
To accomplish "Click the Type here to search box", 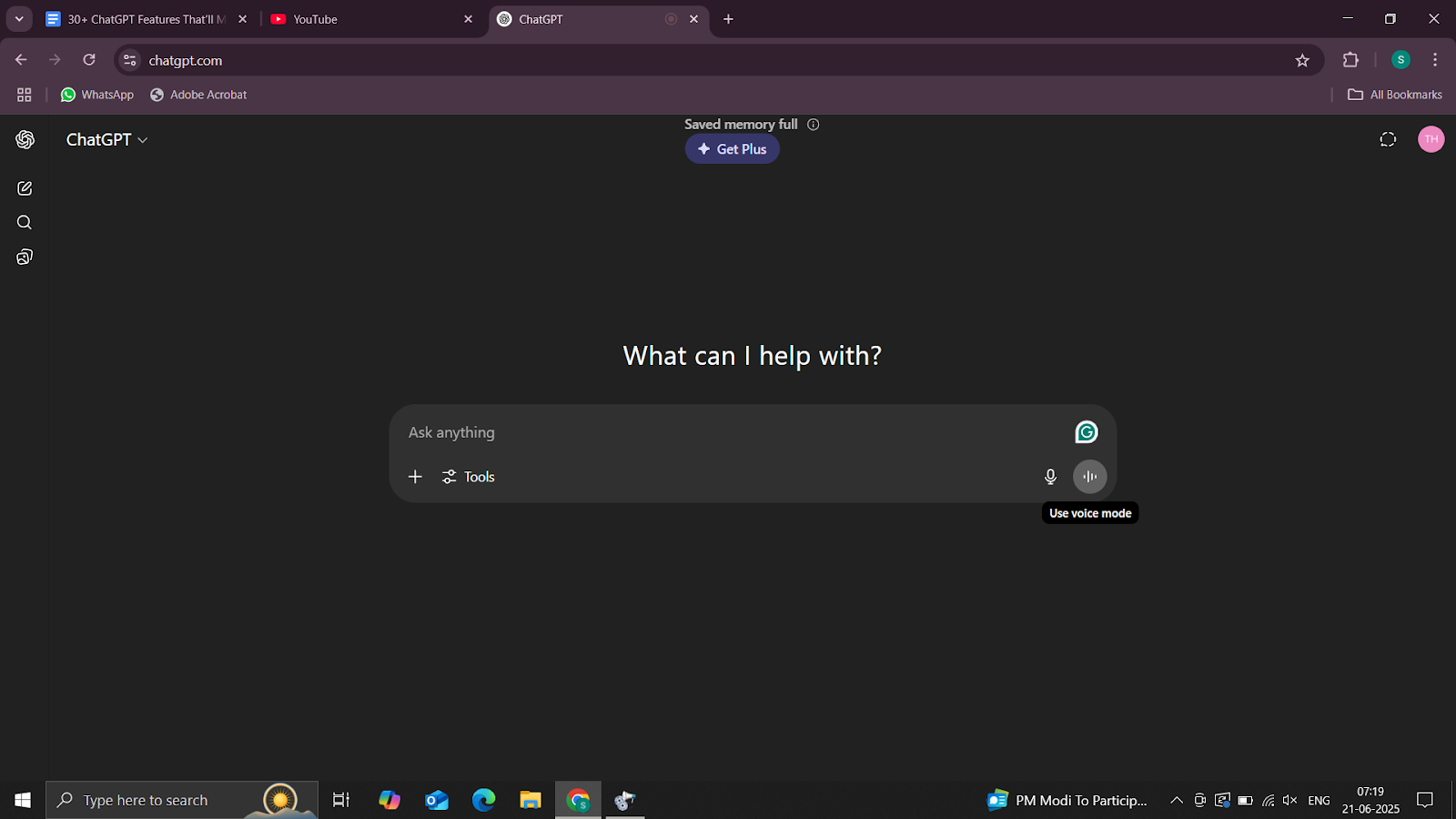I will [x=182, y=800].
